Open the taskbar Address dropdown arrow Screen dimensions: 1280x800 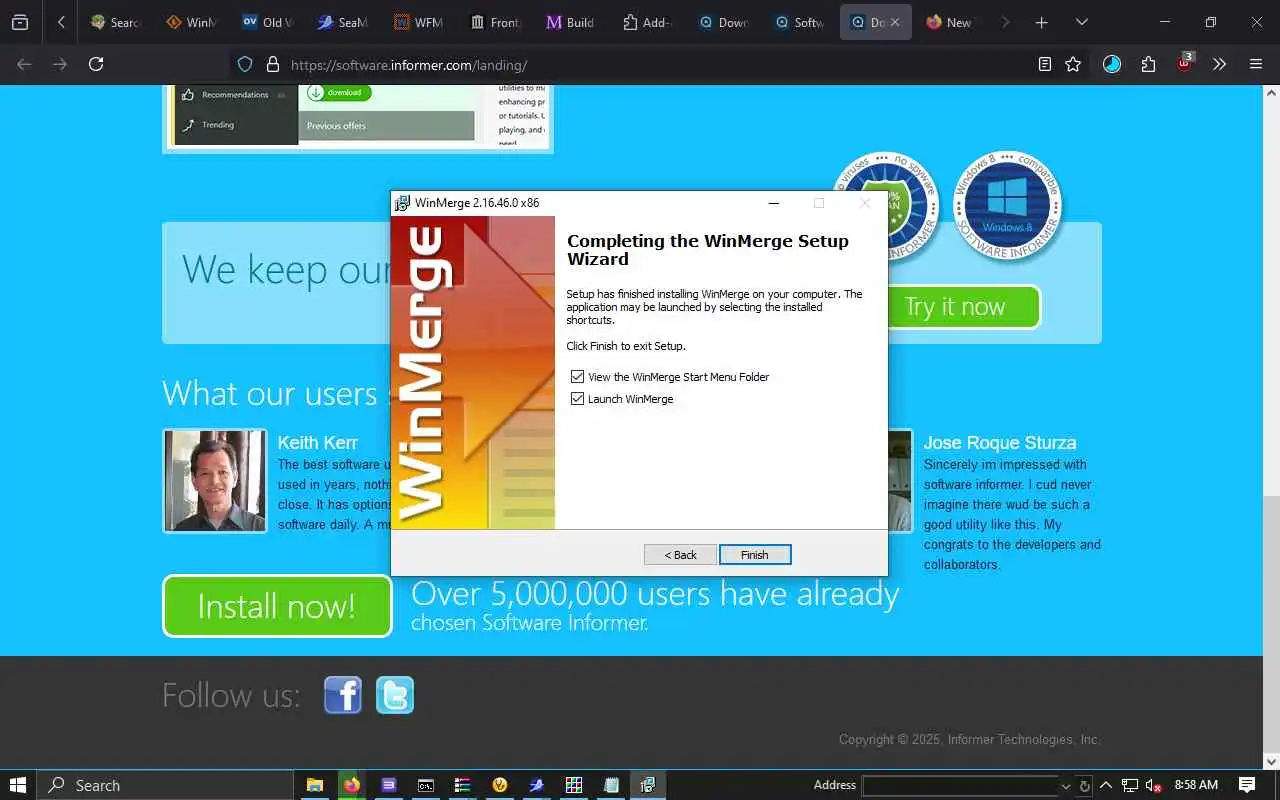coord(1064,786)
